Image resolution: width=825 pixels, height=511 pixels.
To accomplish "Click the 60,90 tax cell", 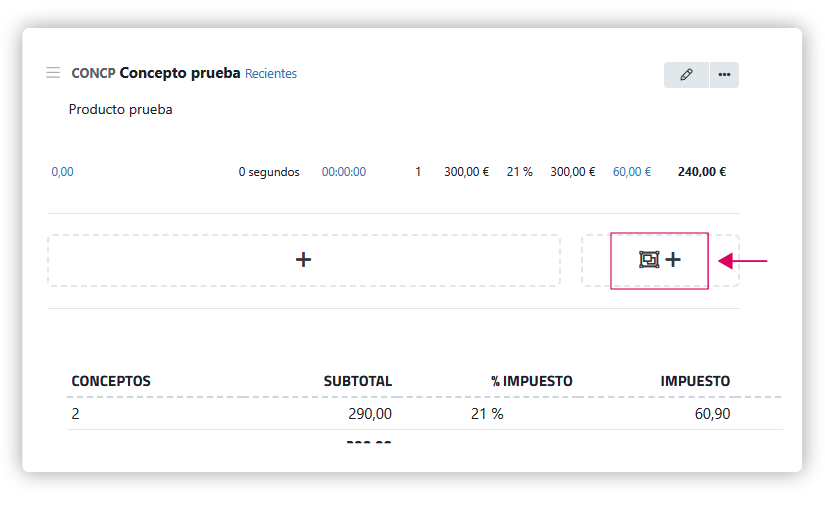I will point(712,414).
